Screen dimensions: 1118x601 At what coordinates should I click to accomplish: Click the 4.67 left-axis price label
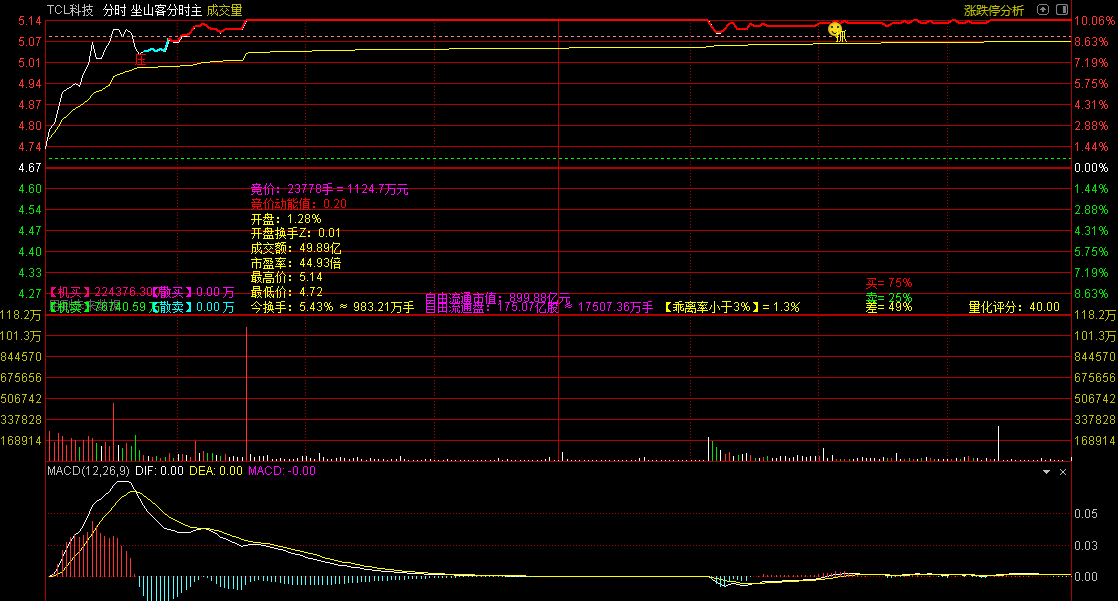click(x=30, y=168)
